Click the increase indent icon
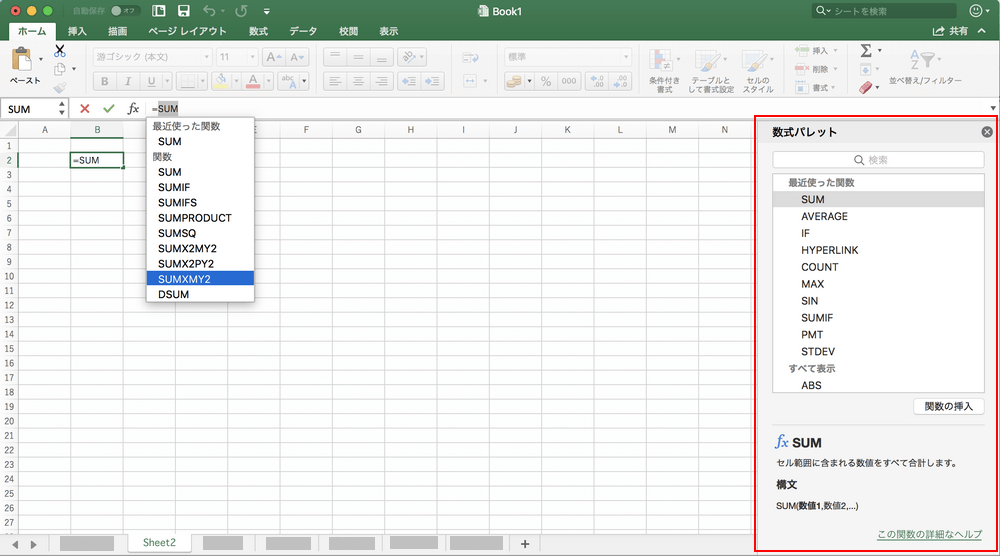Screen dimensions: 1000x556 coord(432,81)
